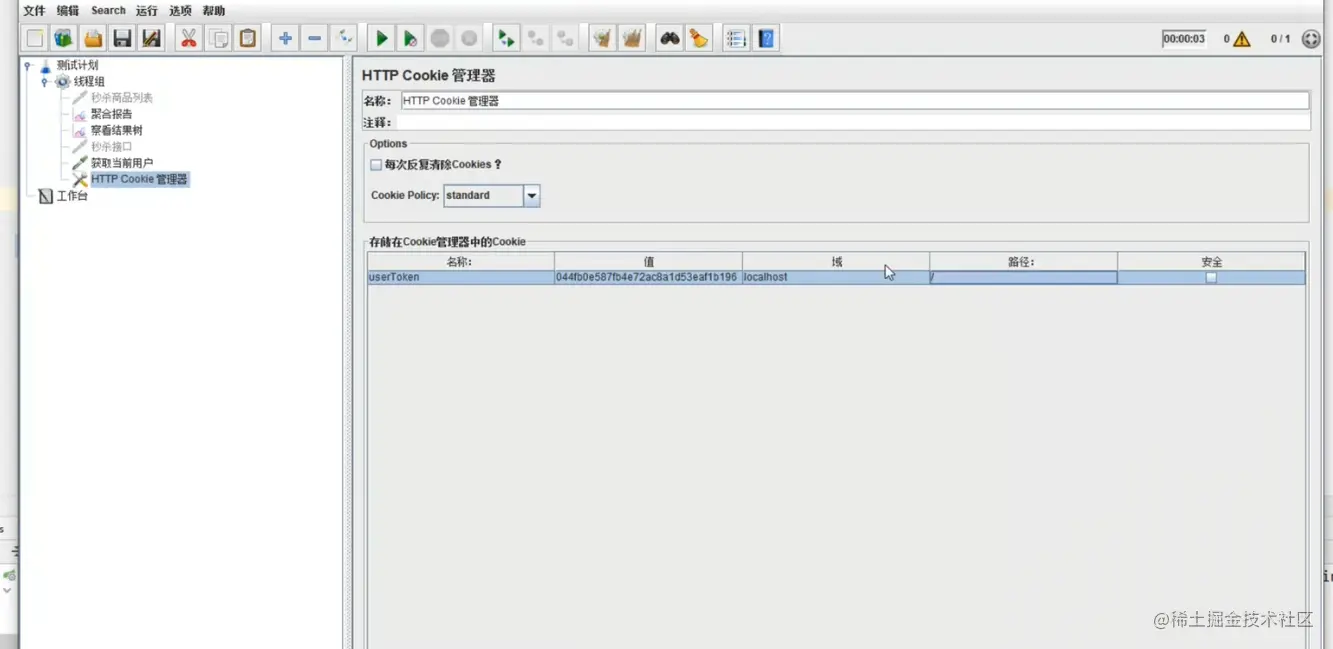Image resolution: width=1333 pixels, height=649 pixels.
Task: Open the 选项 menu
Action: pyautogui.click(x=180, y=11)
